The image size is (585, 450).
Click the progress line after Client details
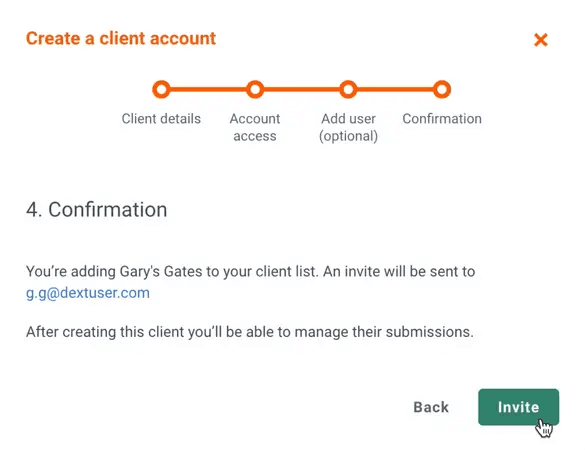pos(208,90)
